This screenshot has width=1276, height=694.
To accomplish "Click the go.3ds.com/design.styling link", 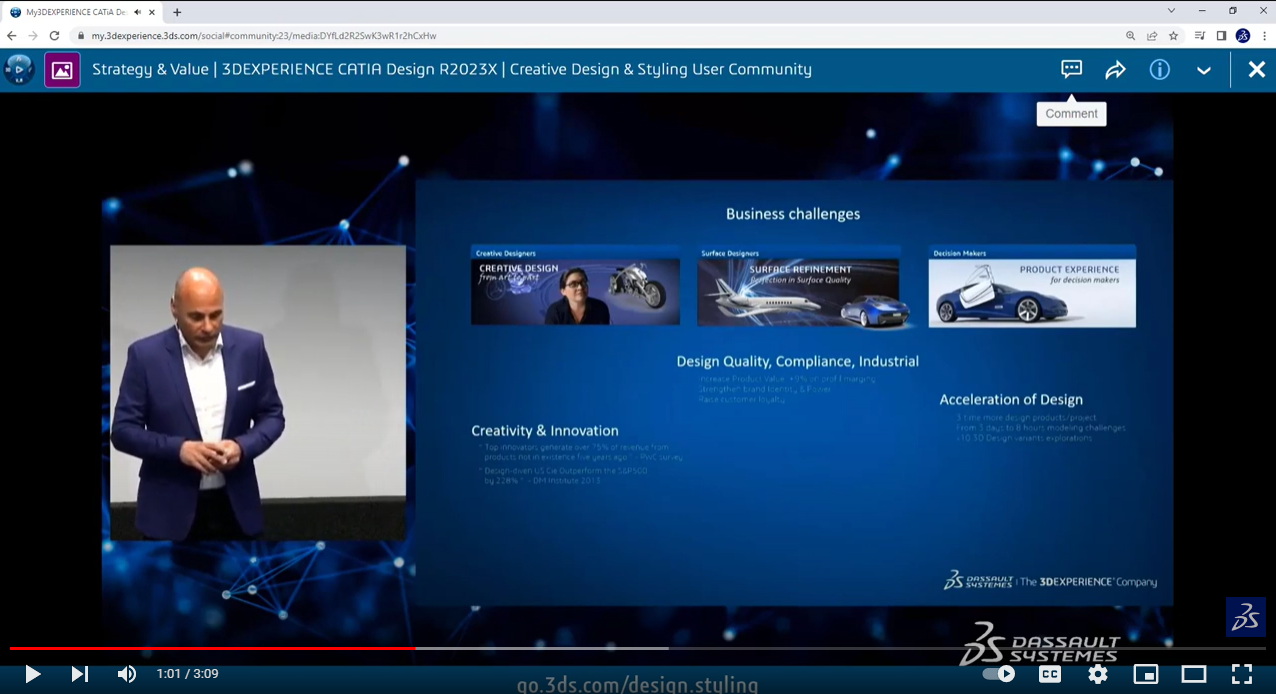I will pos(637,685).
